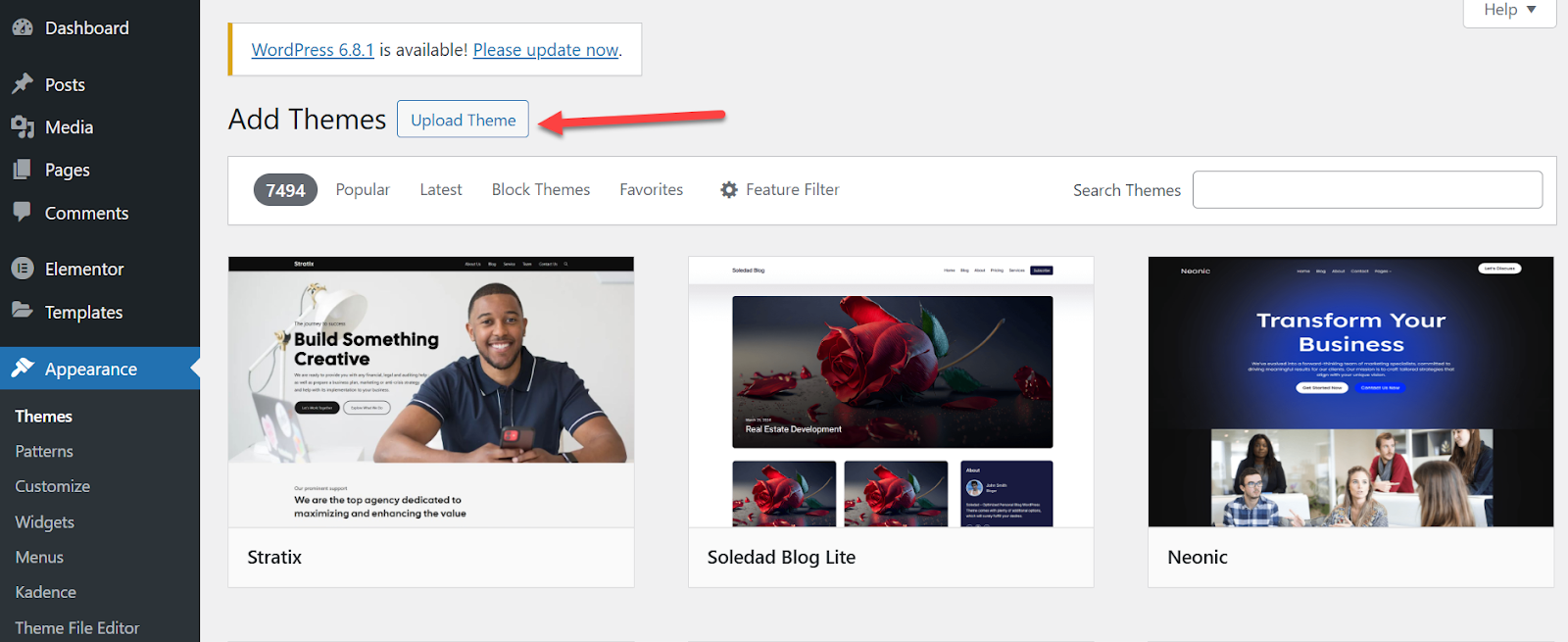
Task: Open the Kadence submenu item
Action: (x=46, y=592)
